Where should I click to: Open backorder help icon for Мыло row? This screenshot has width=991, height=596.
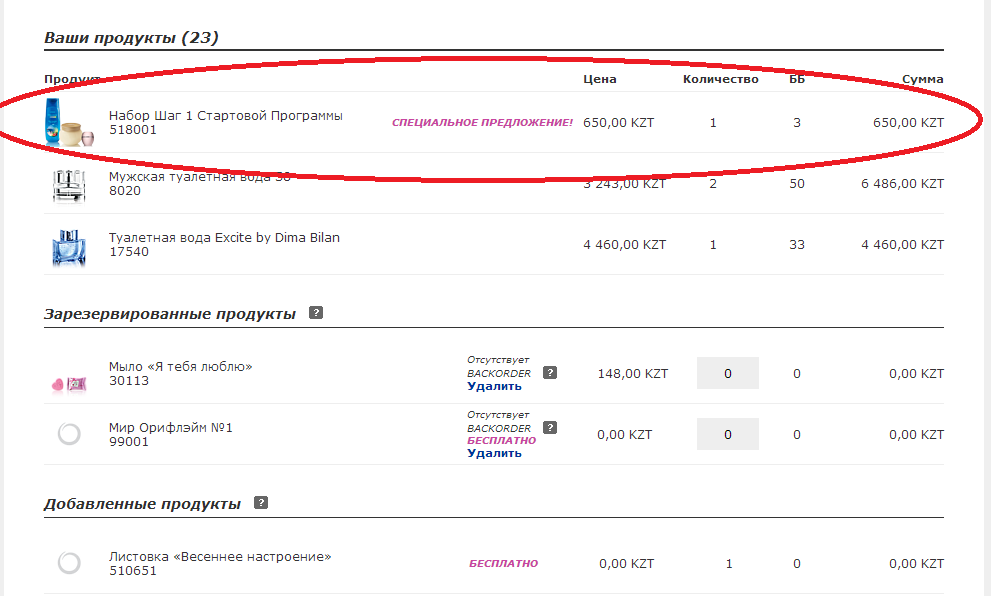pyautogui.click(x=550, y=373)
